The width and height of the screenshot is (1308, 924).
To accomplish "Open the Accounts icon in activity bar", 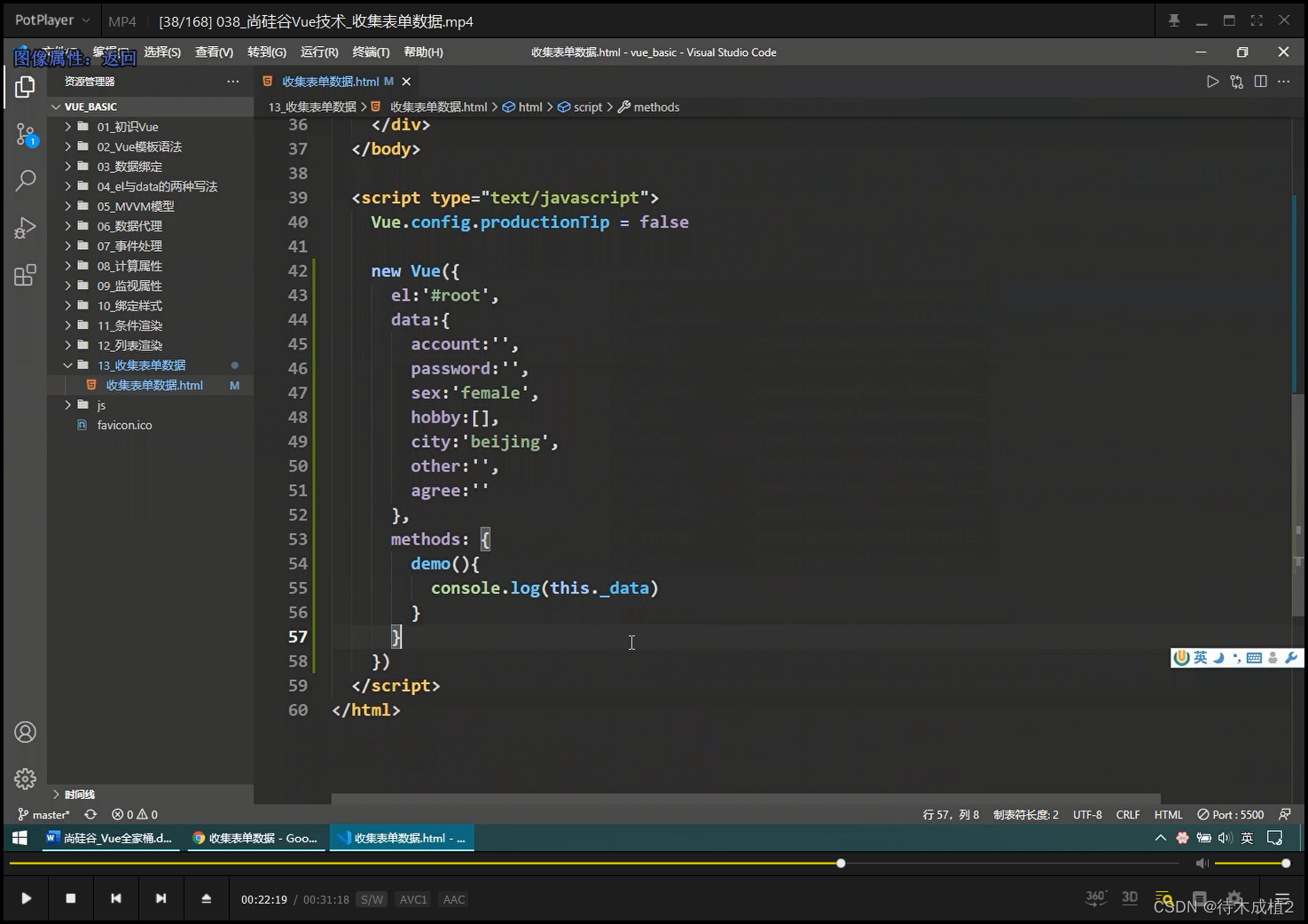I will (25, 732).
